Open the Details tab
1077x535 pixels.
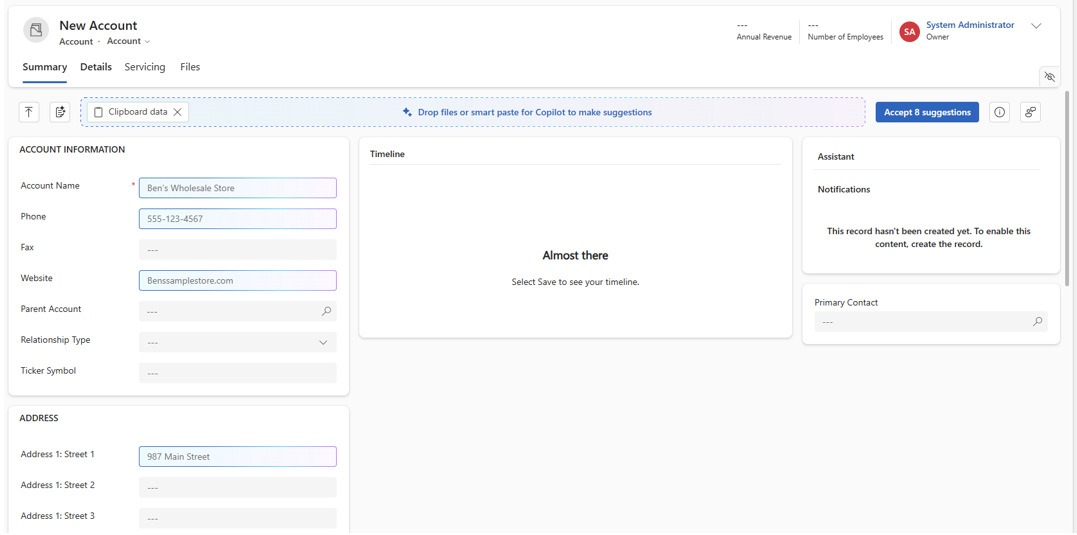tap(96, 67)
